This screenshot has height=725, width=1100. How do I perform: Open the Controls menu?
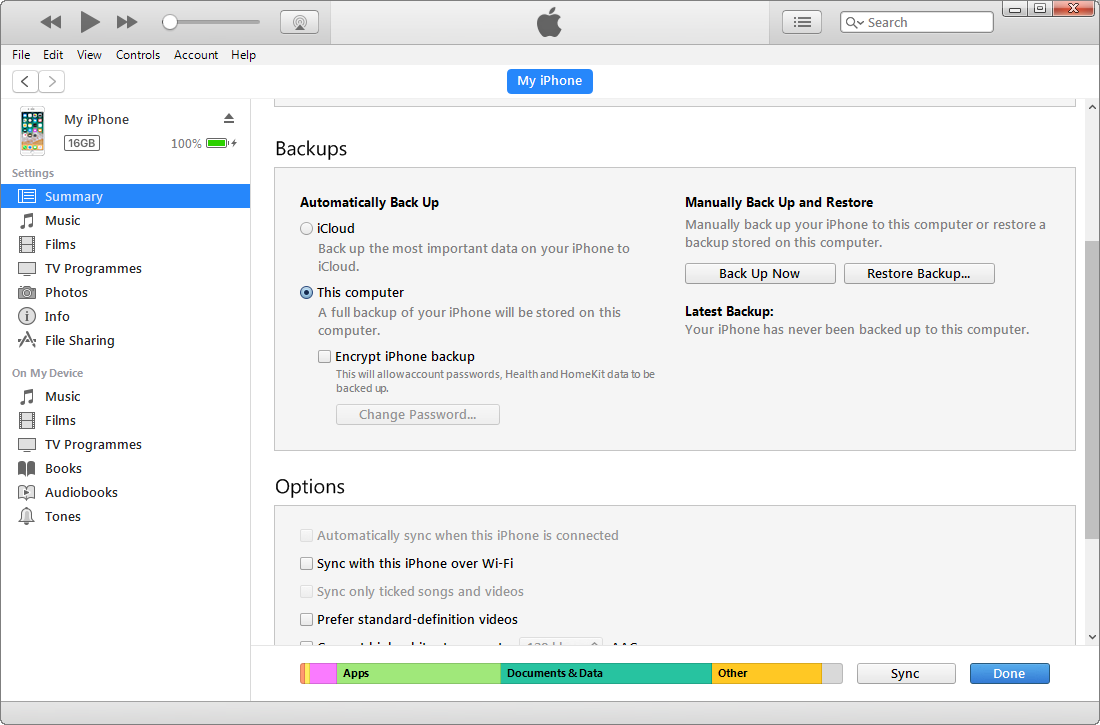138,55
